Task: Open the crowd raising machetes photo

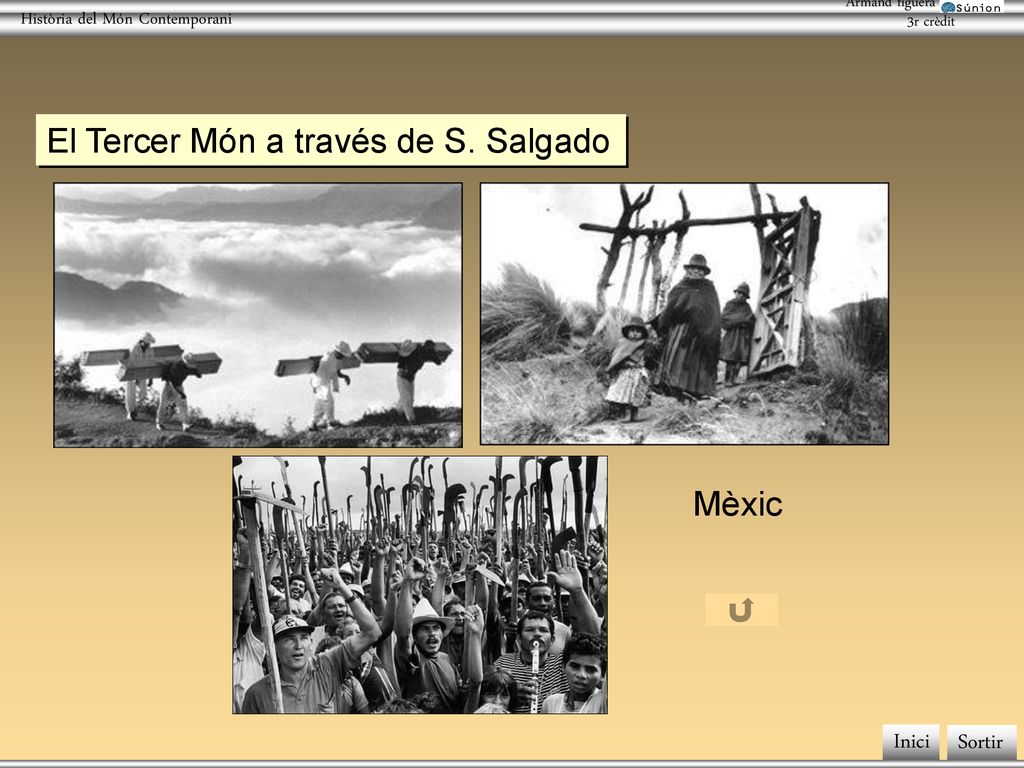Action: pyautogui.click(x=420, y=584)
